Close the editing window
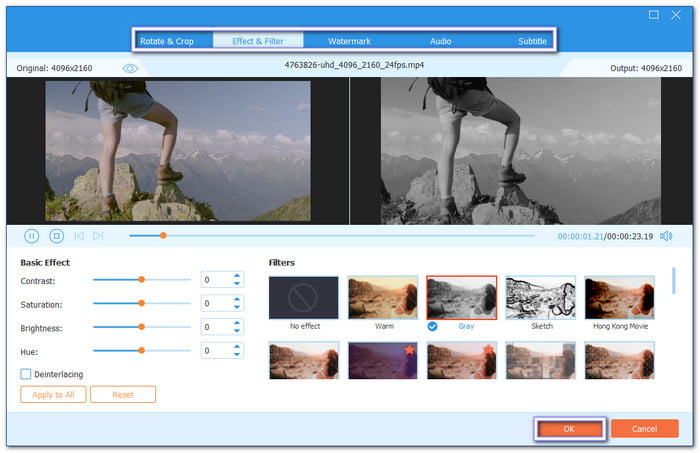This screenshot has height=453, width=700. point(676,15)
